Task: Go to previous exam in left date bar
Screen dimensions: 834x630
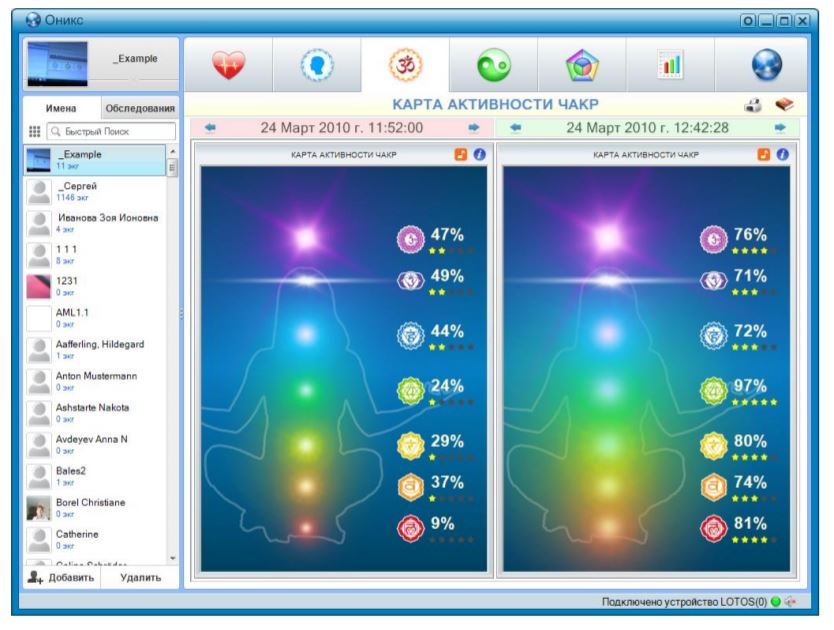Action: (209, 128)
